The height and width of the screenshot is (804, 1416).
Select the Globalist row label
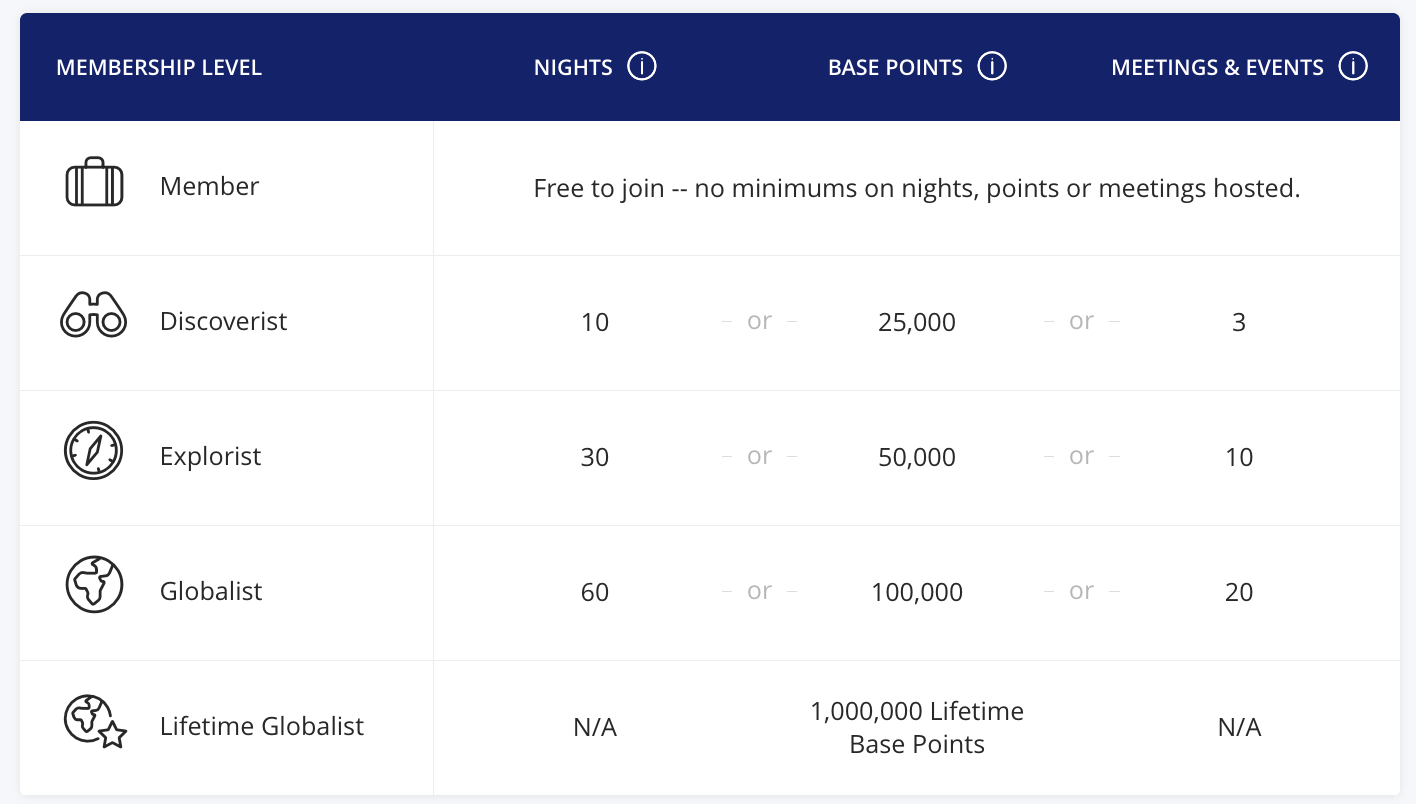211,591
